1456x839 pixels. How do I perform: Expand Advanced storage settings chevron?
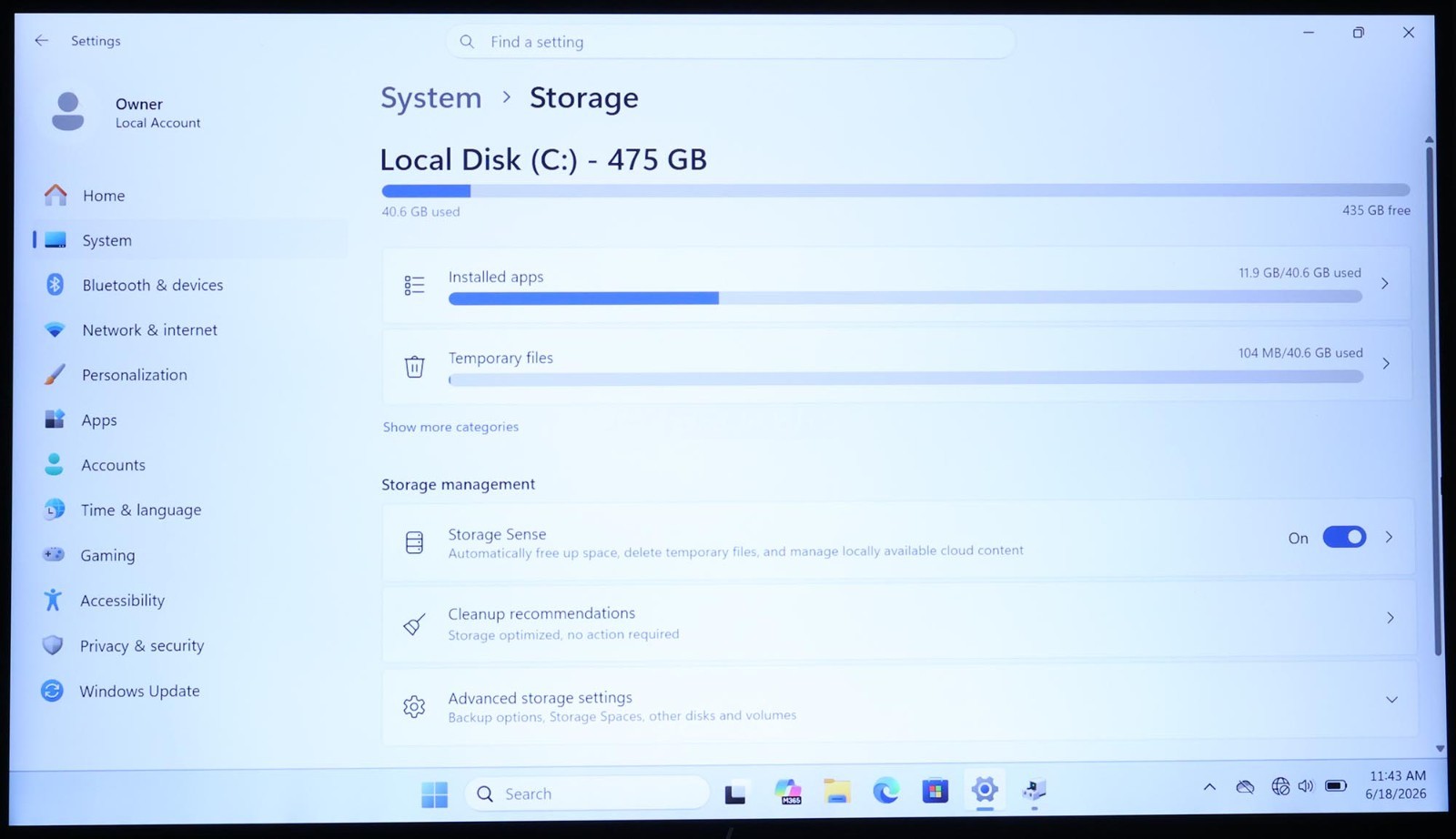[x=1391, y=700]
